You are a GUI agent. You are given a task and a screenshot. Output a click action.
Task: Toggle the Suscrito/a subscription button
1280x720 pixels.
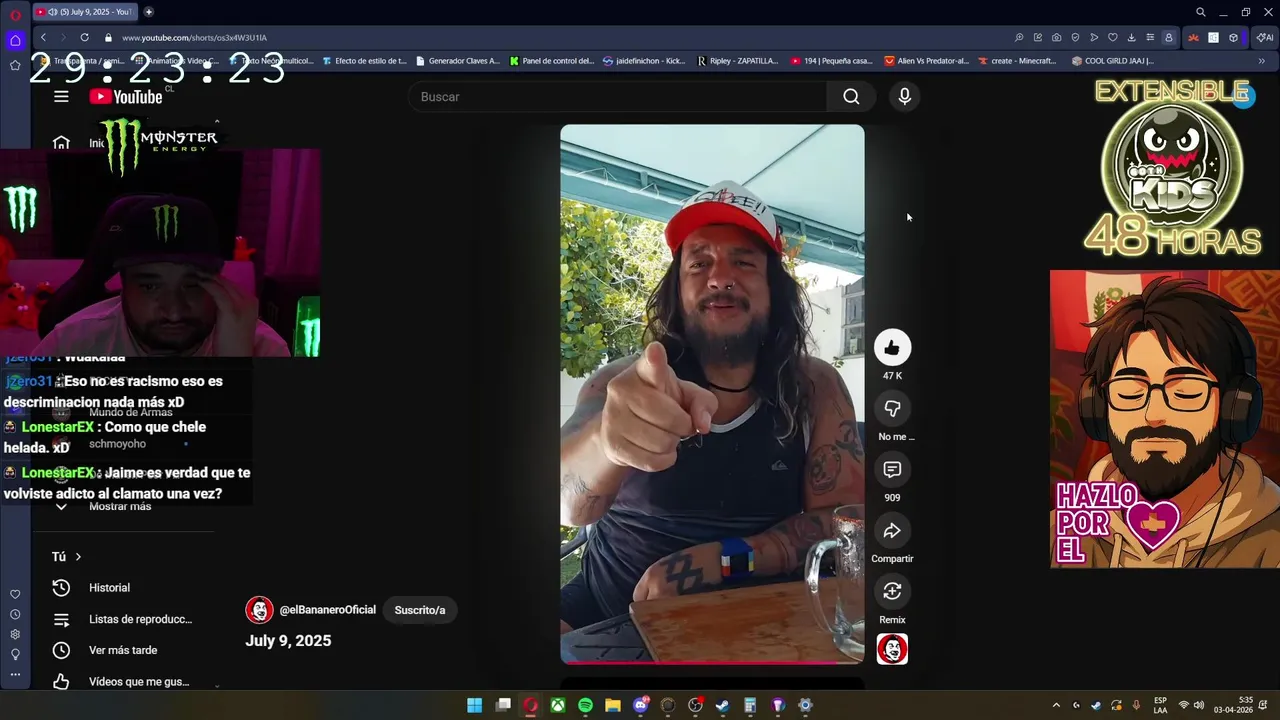pyautogui.click(x=420, y=610)
